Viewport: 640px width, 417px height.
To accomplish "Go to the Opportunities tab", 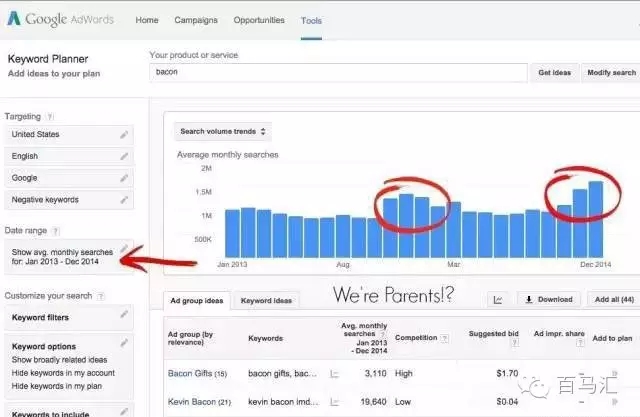I will tap(258, 20).
